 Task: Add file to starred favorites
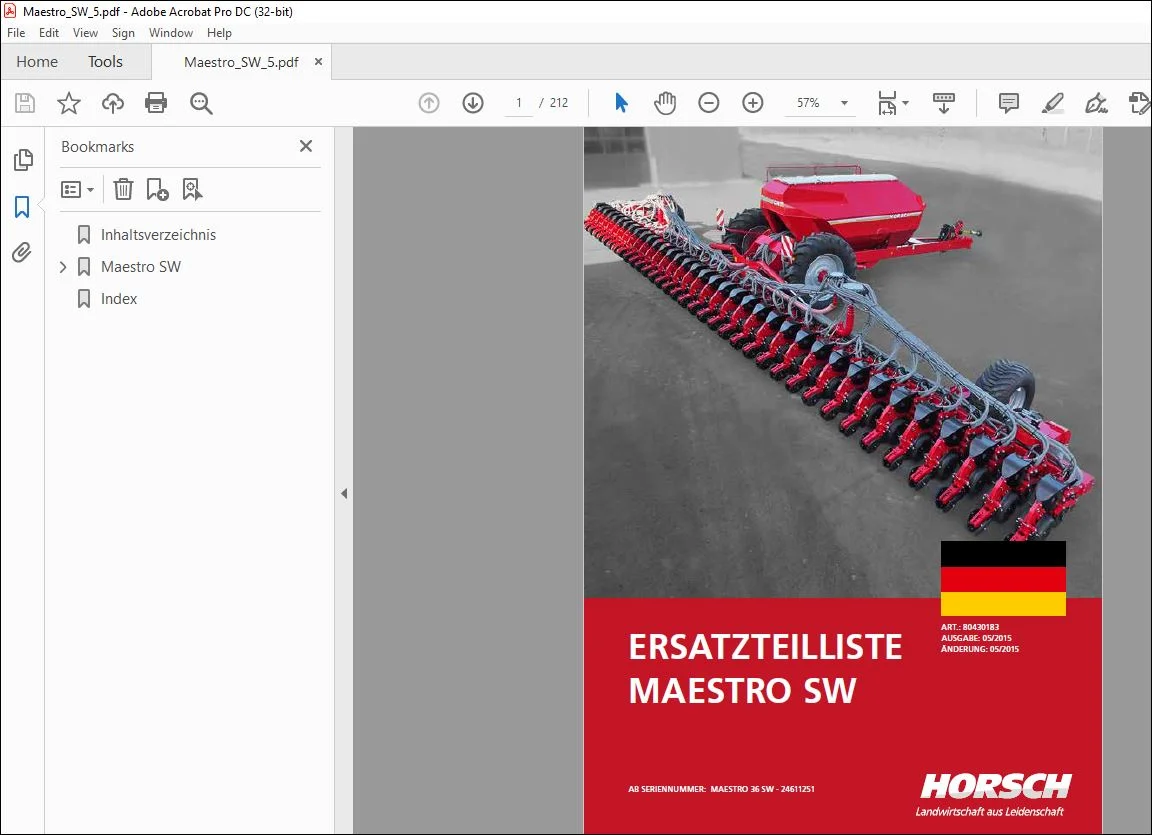coord(68,103)
